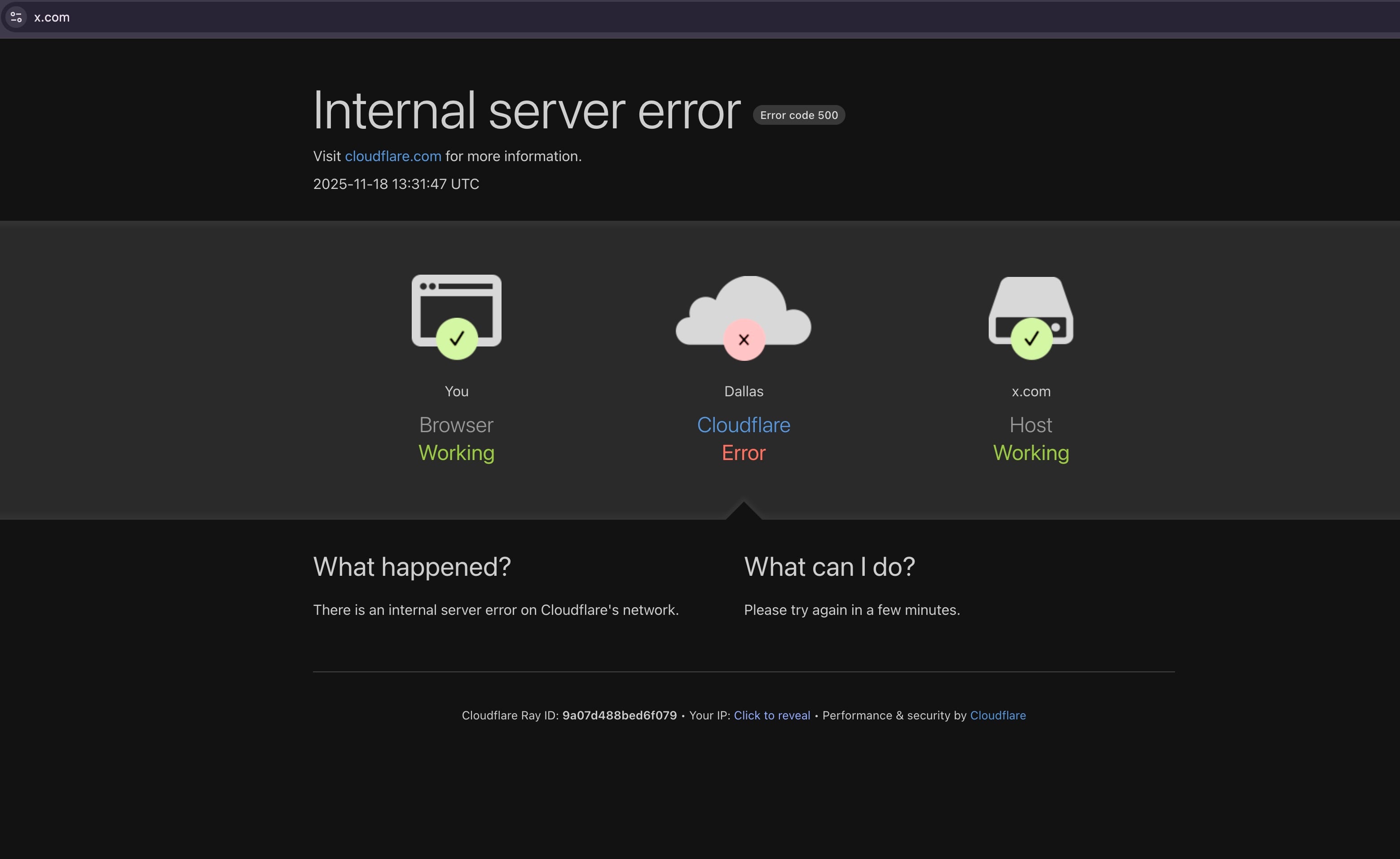Click "Click to reveal" to show your IP
Screen dimensions: 1400x859
[772, 715]
